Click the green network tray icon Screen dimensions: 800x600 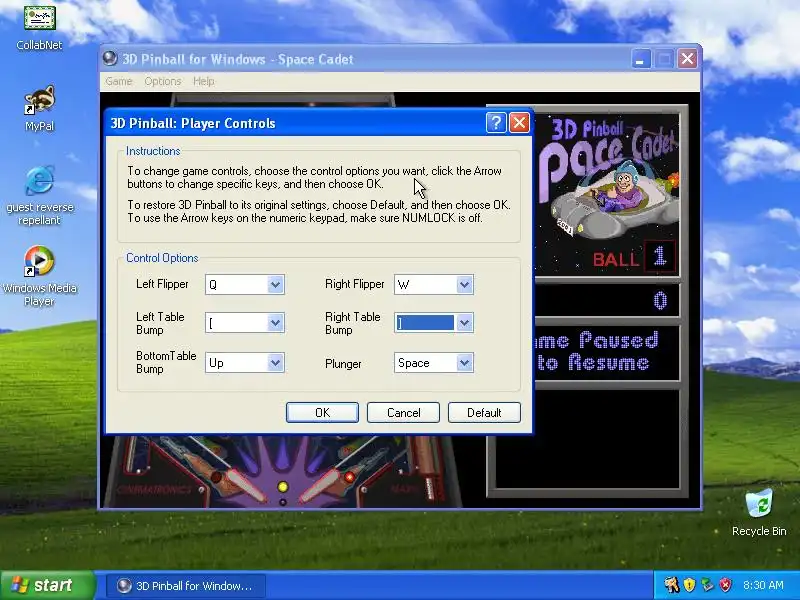tap(707, 585)
